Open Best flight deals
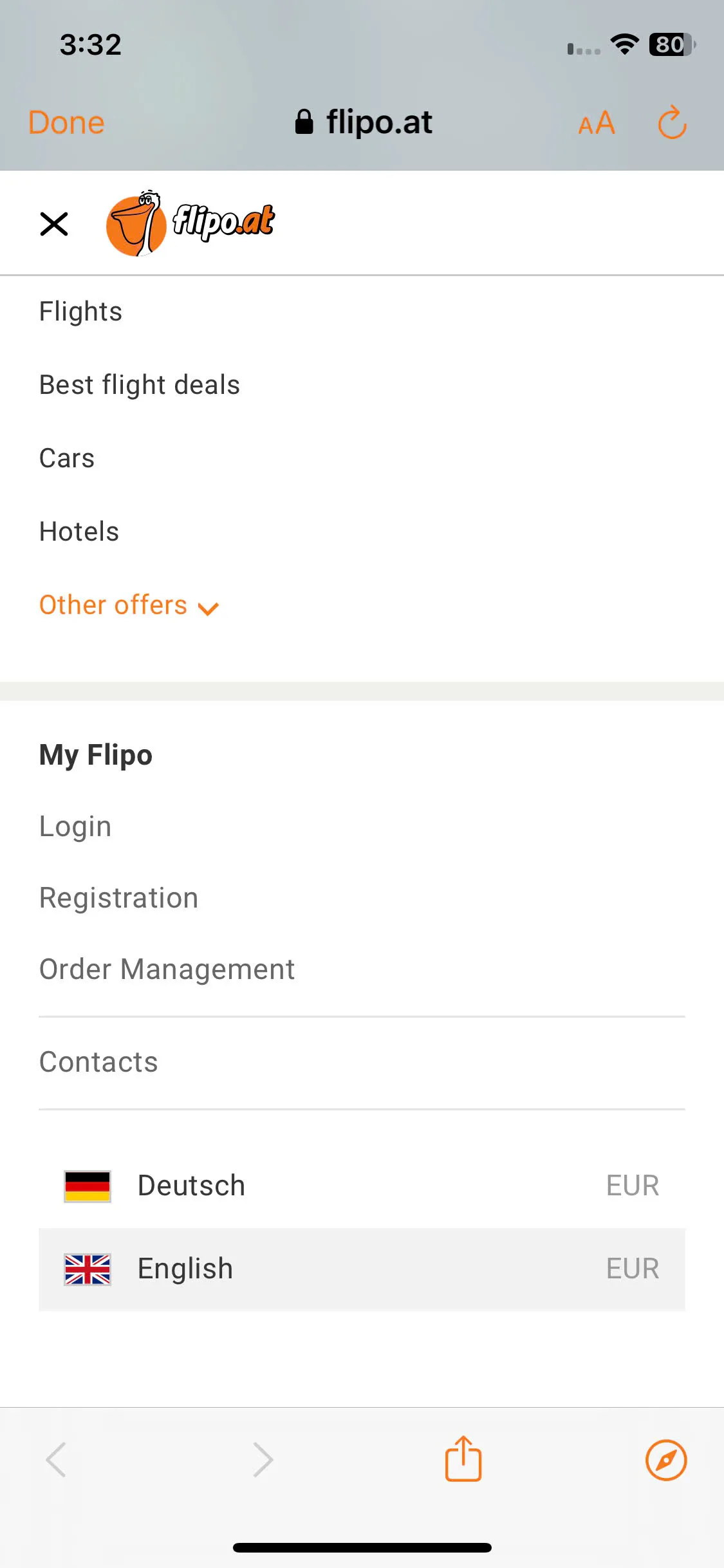 140,385
